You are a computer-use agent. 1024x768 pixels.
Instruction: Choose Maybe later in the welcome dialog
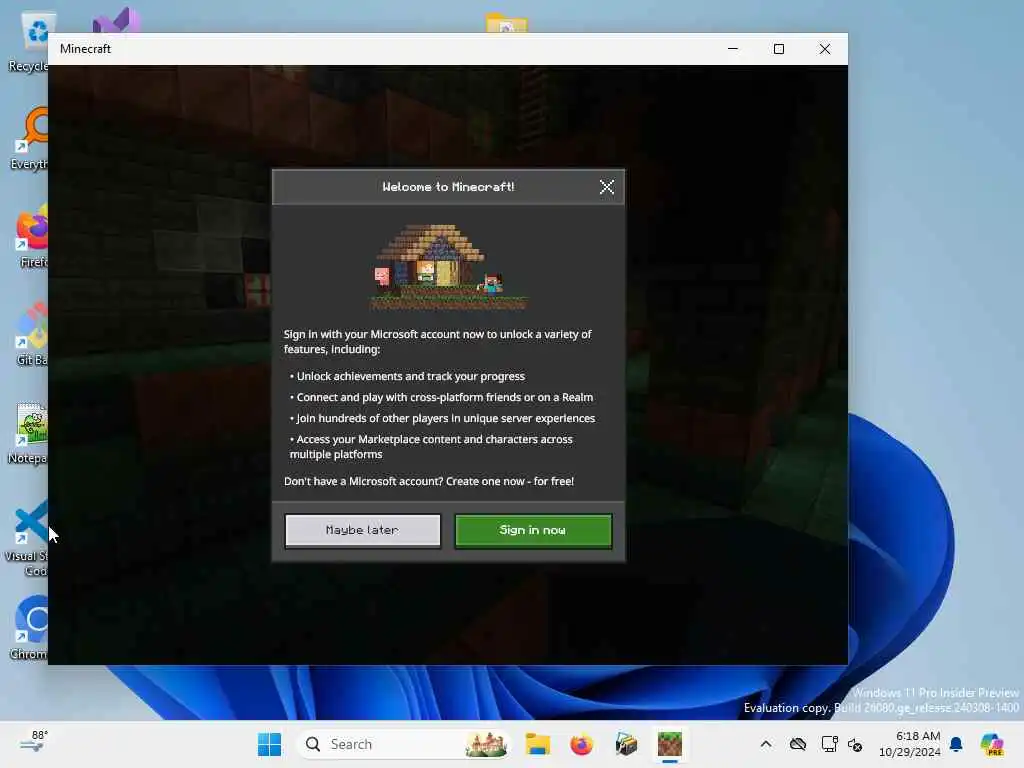point(362,530)
